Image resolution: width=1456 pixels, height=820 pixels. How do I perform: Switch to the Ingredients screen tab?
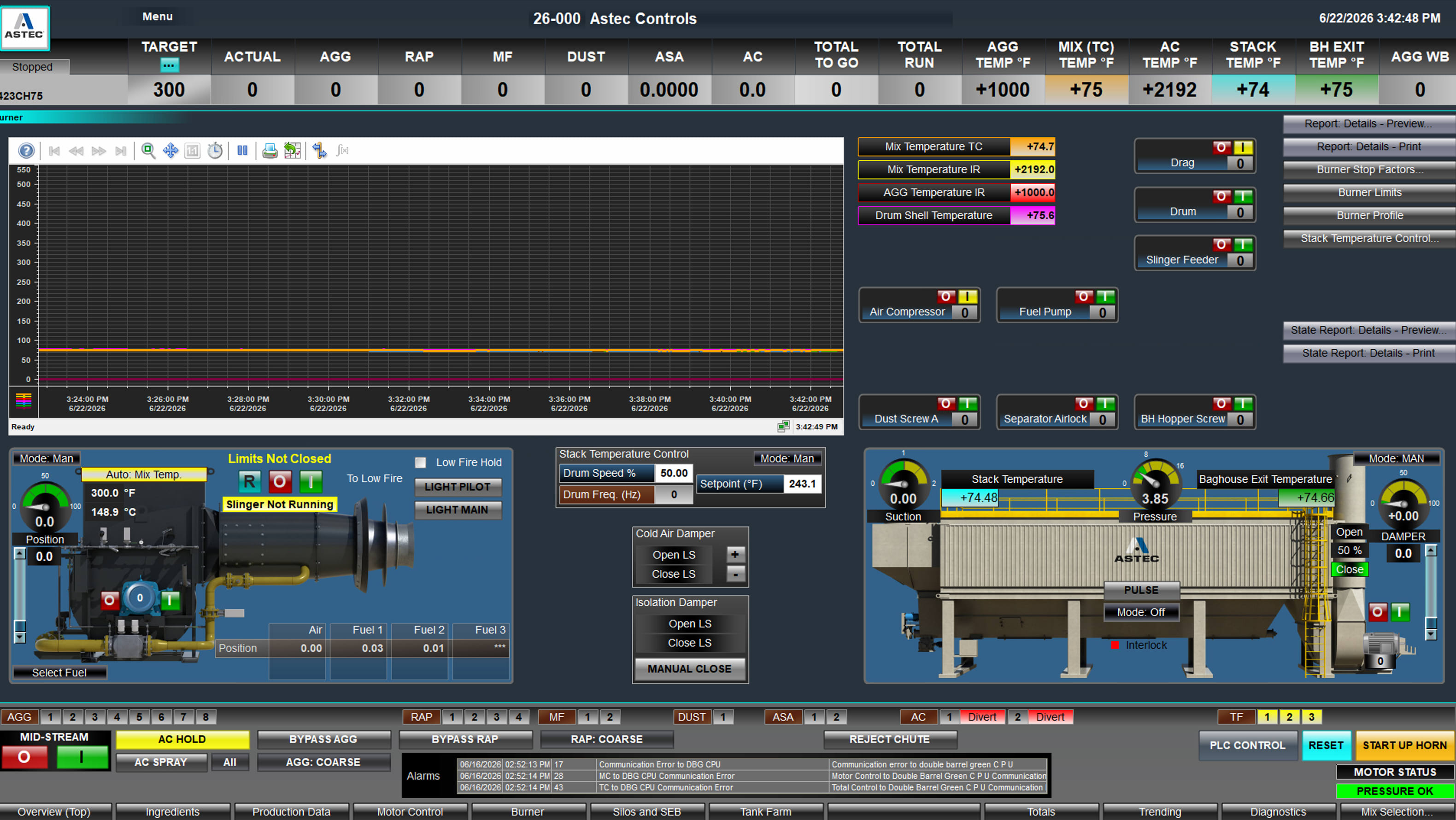[x=172, y=812]
